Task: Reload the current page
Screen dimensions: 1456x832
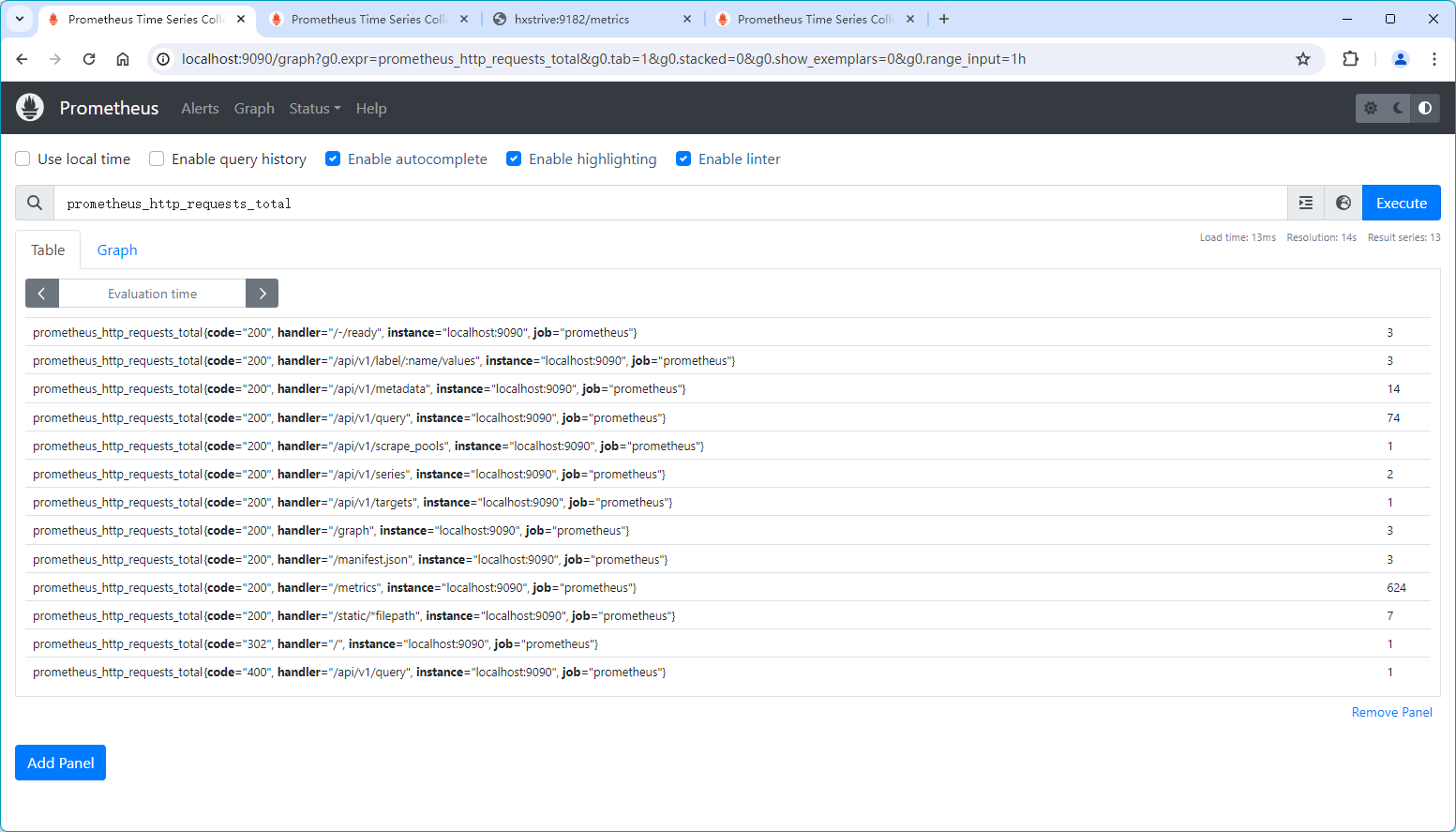Action: click(x=89, y=59)
